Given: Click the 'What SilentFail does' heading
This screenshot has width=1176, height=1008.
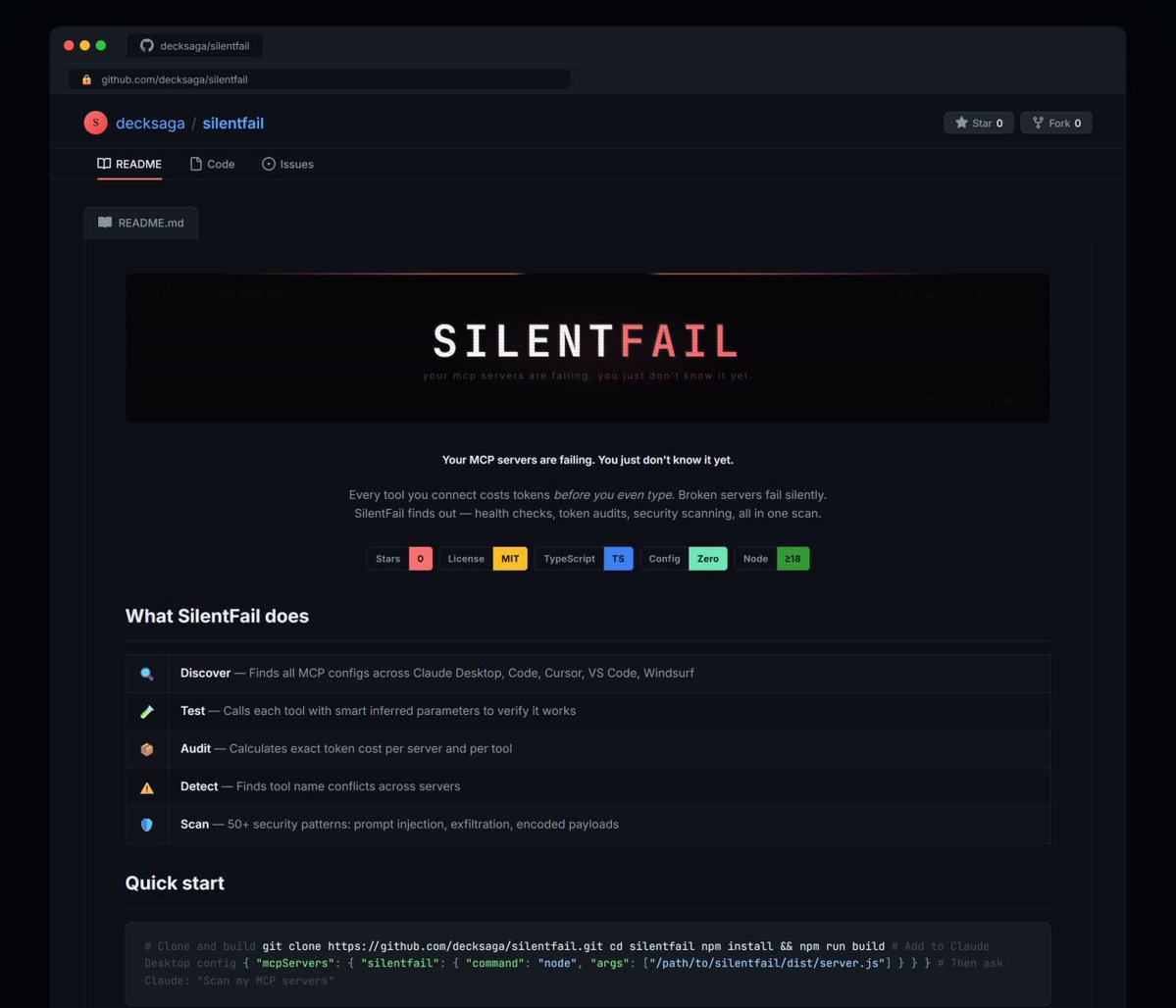Looking at the screenshot, I should pyautogui.click(x=217, y=616).
